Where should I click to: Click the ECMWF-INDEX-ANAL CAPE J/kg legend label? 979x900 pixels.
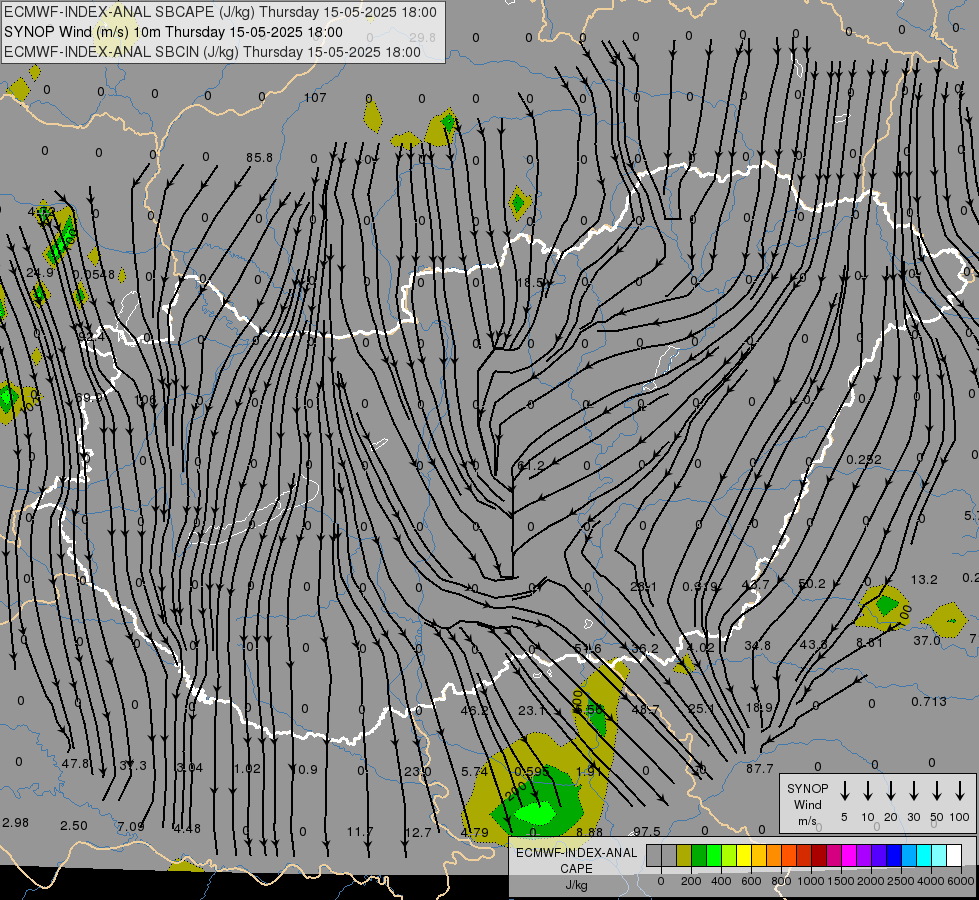[576, 868]
